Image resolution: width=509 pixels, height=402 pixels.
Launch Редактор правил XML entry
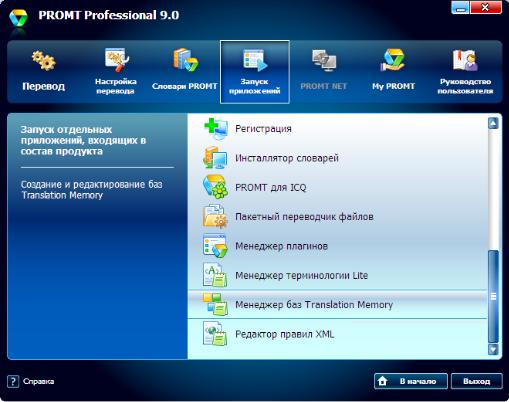coord(338,334)
